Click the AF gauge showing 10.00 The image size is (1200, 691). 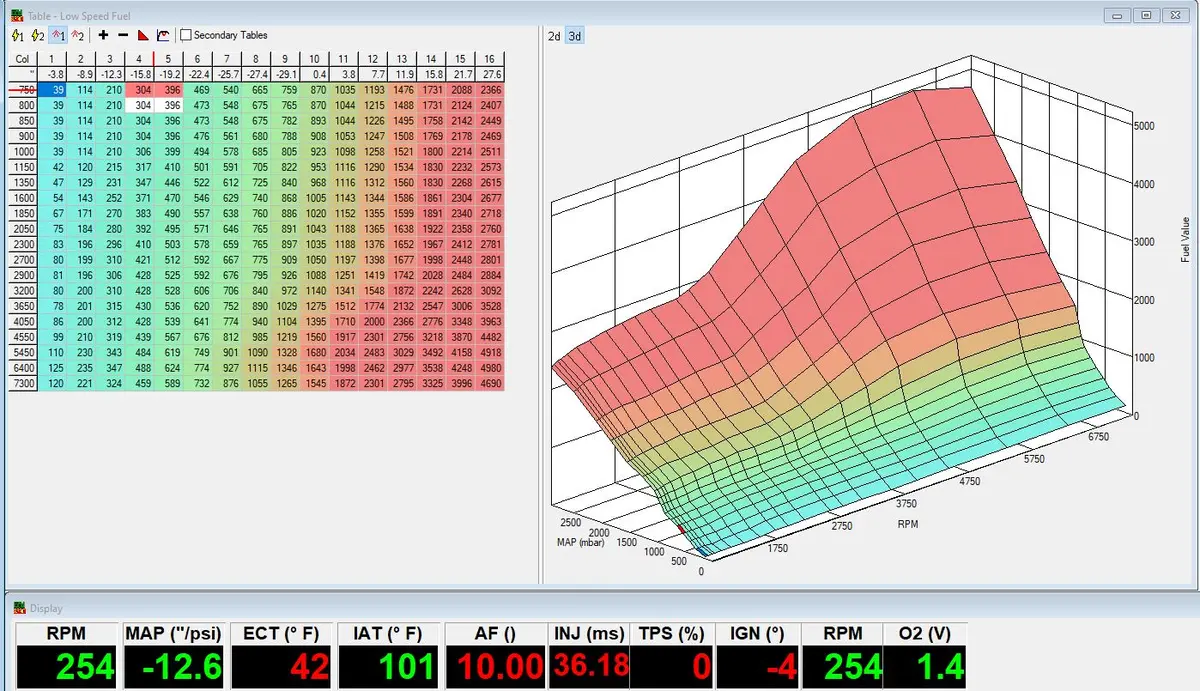[x=496, y=656]
